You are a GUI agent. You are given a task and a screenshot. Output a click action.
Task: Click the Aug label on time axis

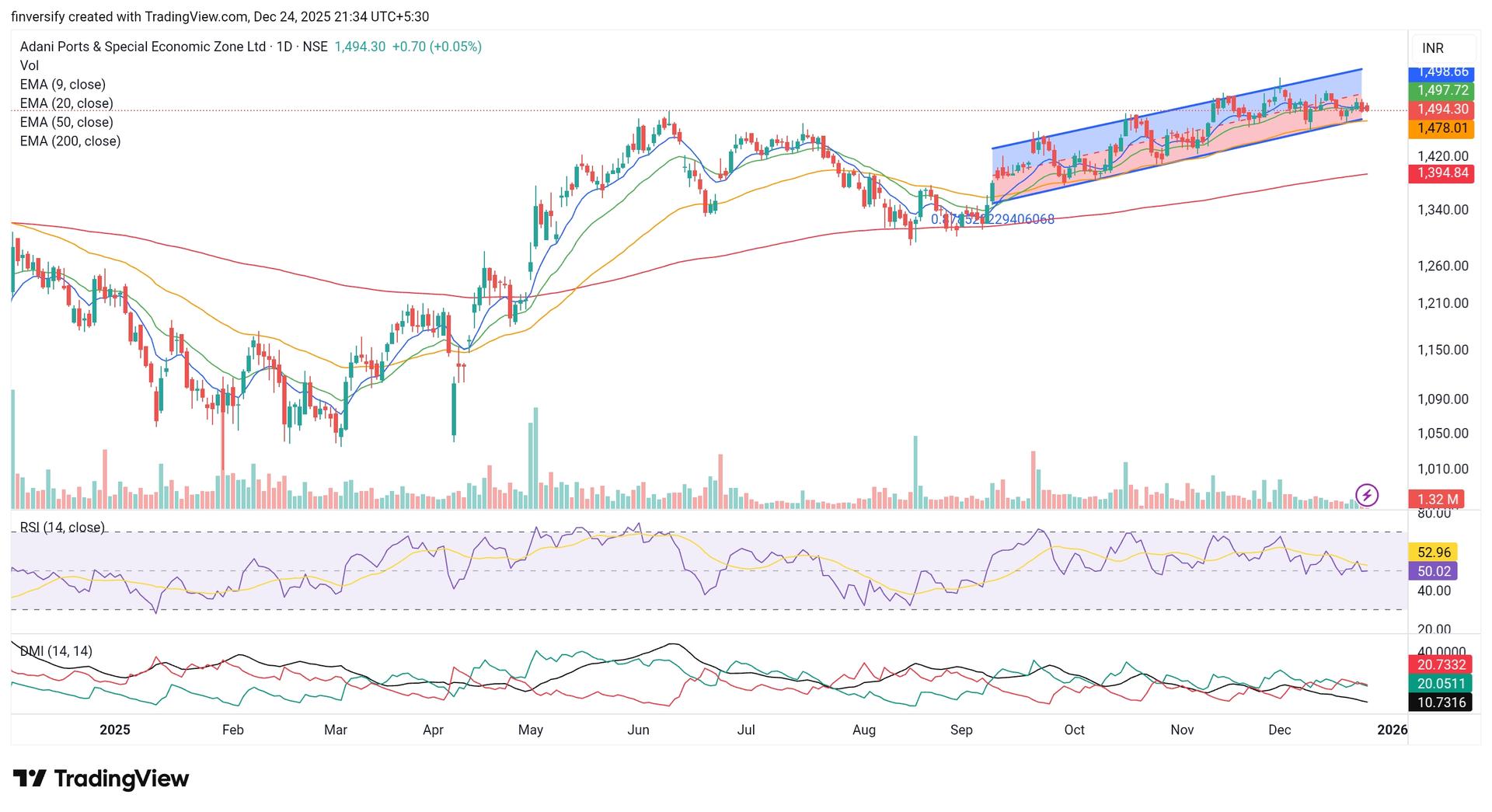[x=864, y=730]
